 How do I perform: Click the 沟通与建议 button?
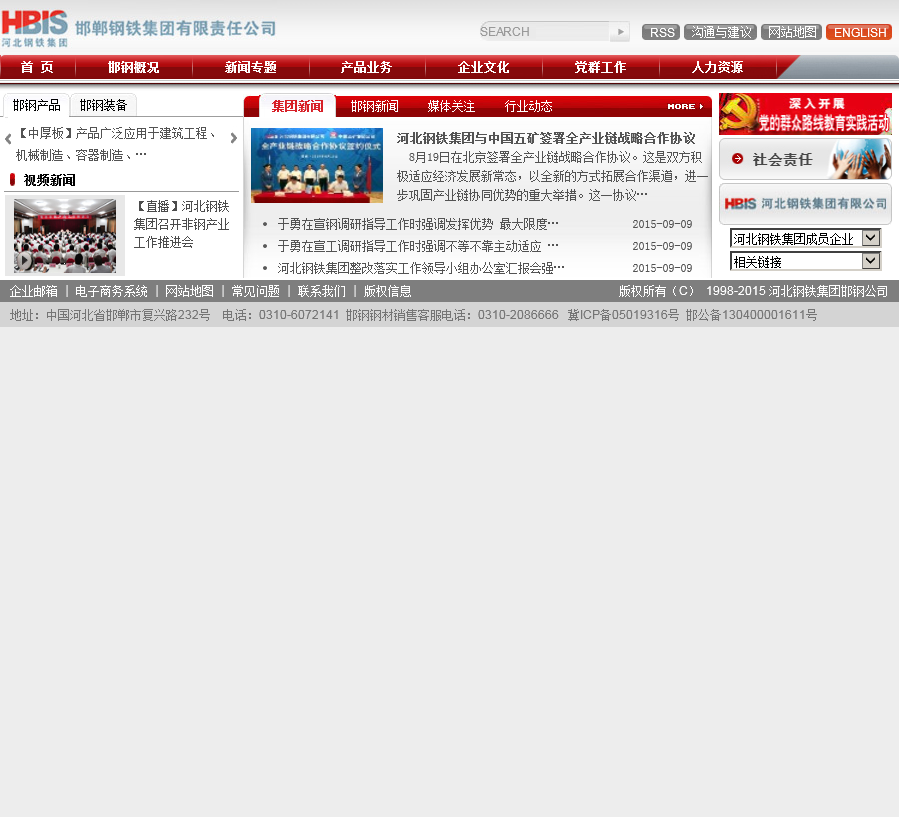(721, 32)
